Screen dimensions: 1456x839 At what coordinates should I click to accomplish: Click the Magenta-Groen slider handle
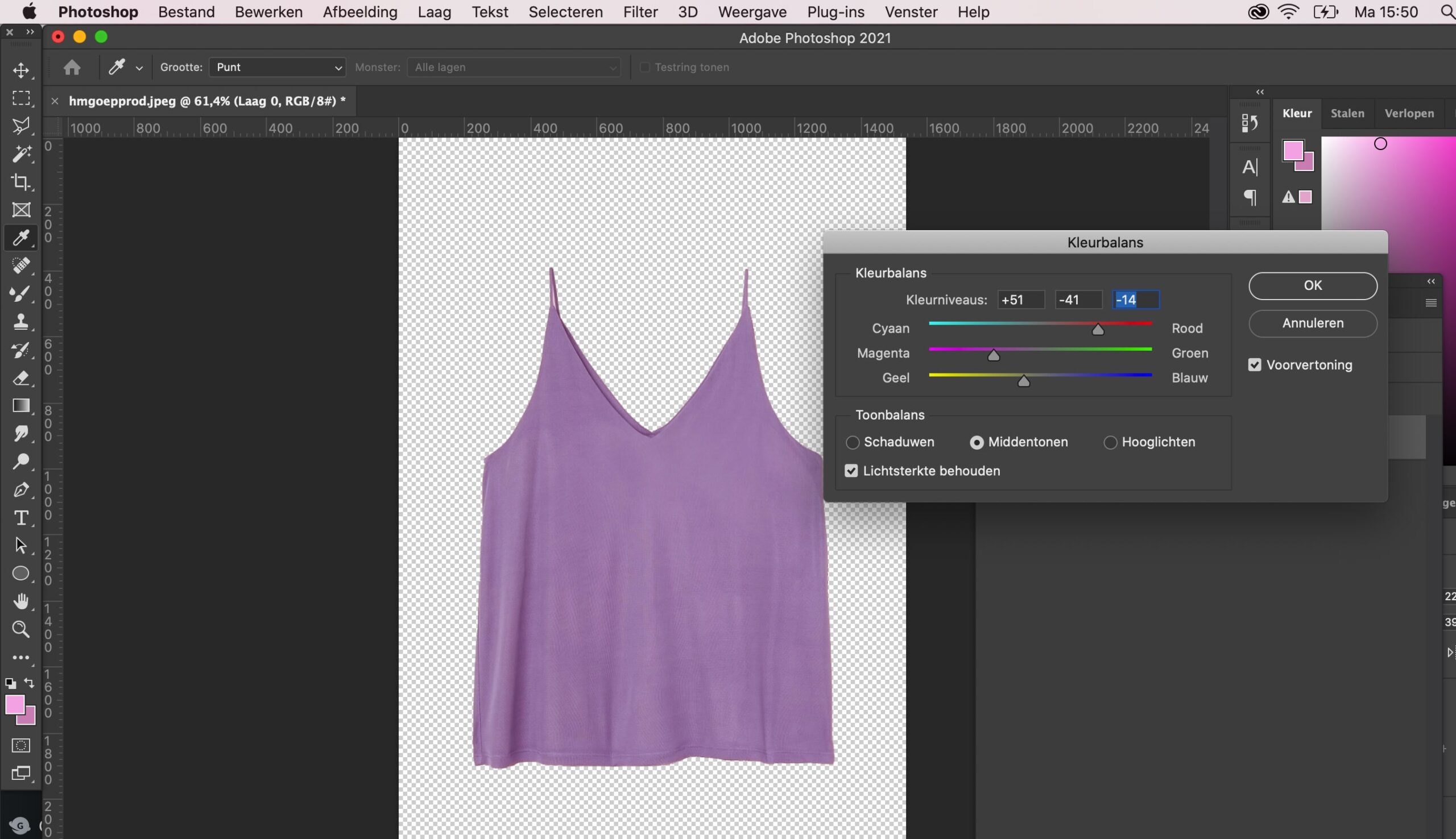click(994, 355)
